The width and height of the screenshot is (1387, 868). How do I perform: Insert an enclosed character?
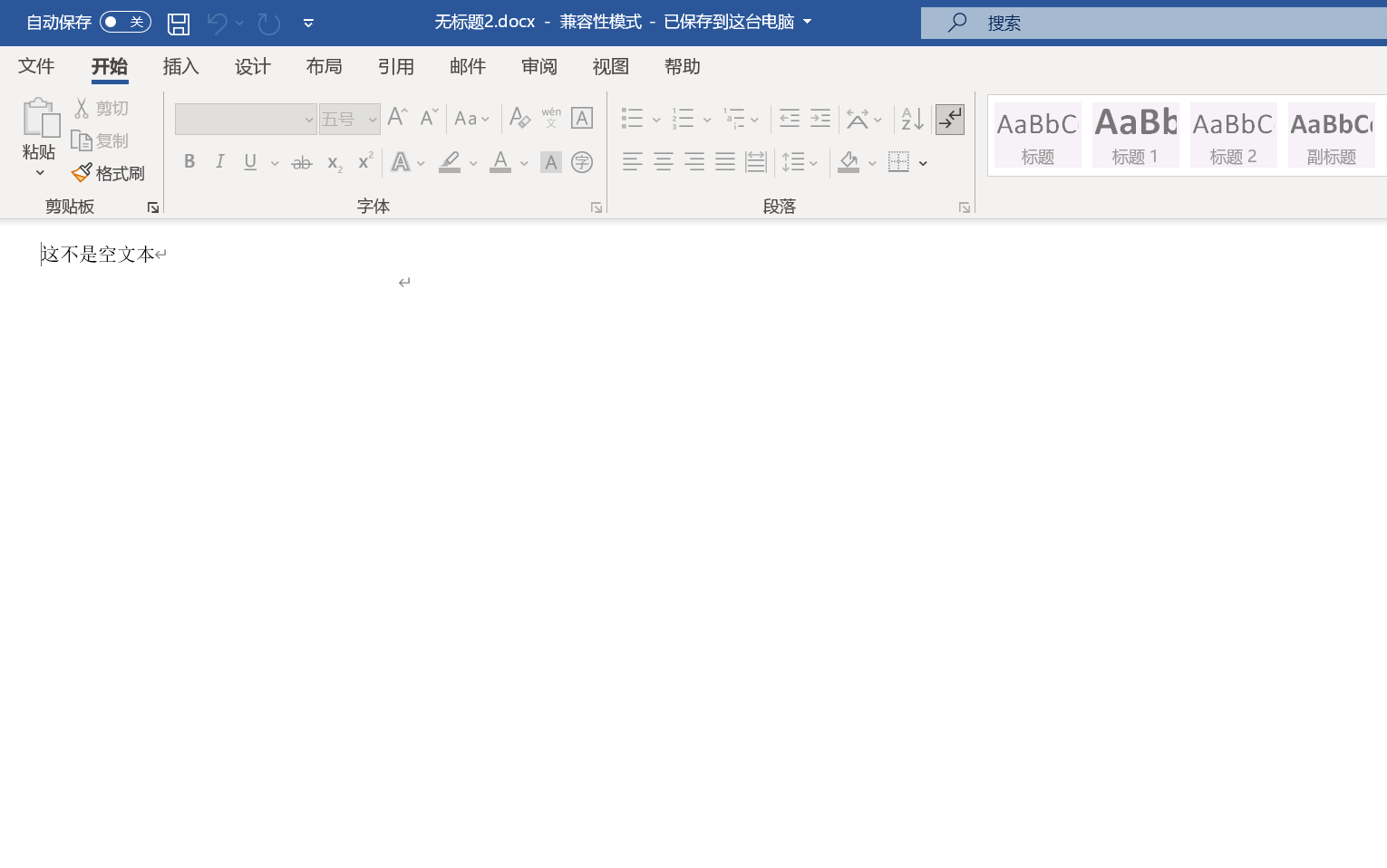[x=582, y=162]
